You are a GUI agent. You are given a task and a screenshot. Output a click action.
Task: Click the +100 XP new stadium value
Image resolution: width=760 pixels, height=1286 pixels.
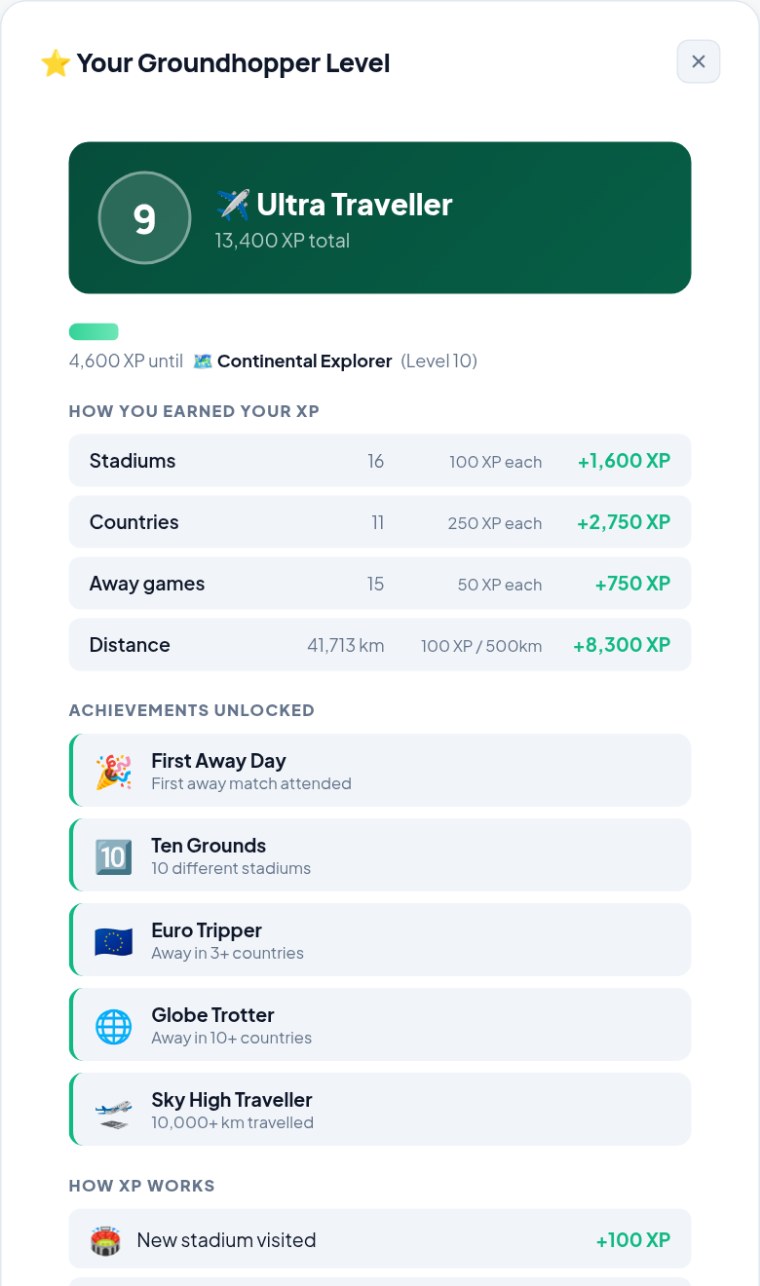click(x=633, y=1240)
